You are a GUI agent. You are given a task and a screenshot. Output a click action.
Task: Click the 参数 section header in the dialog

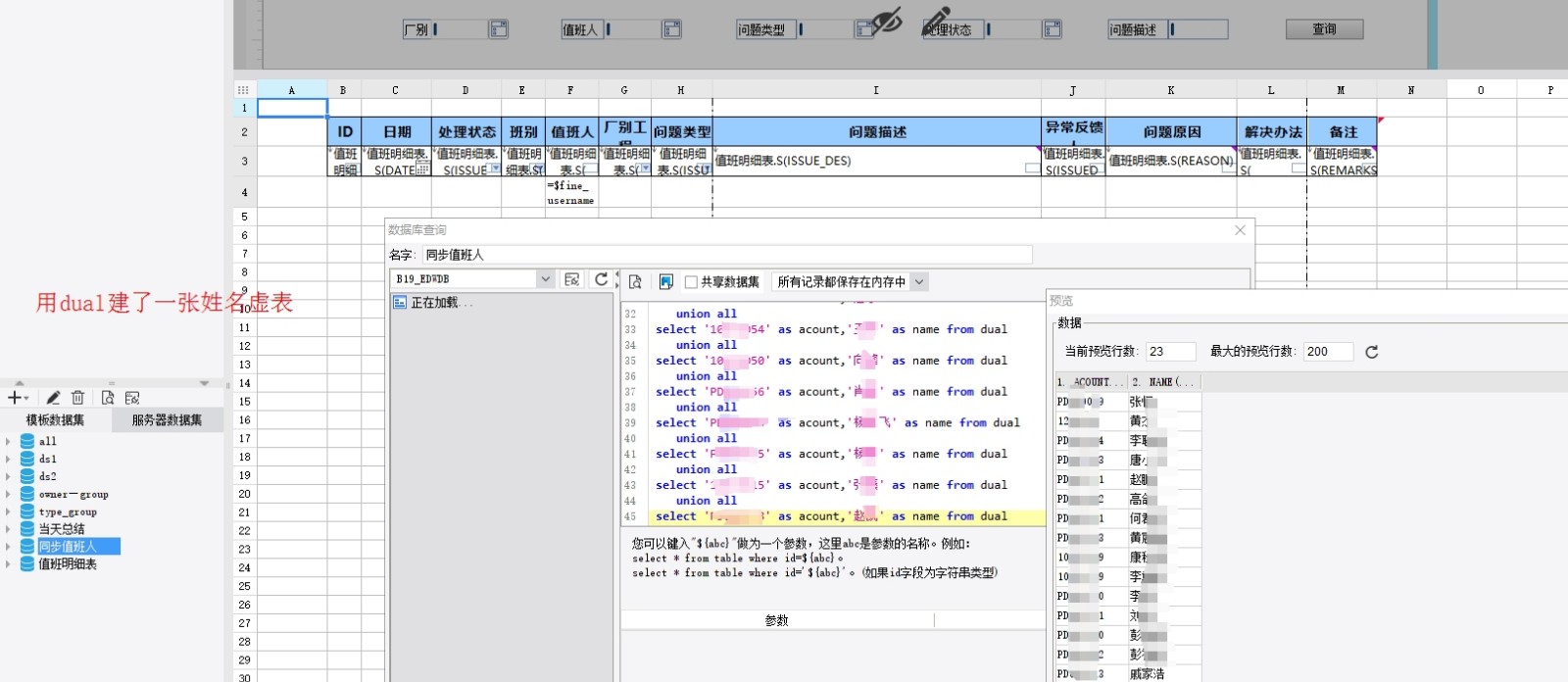click(777, 620)
